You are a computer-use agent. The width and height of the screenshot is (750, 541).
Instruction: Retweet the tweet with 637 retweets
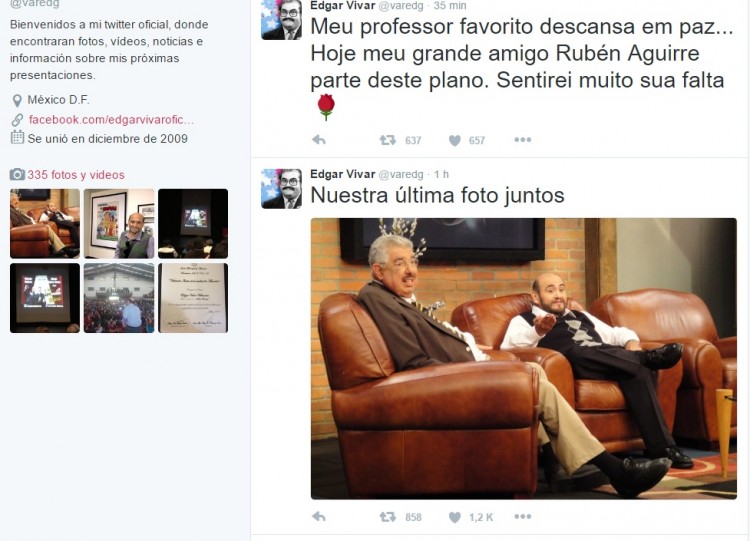click(387, 140)
